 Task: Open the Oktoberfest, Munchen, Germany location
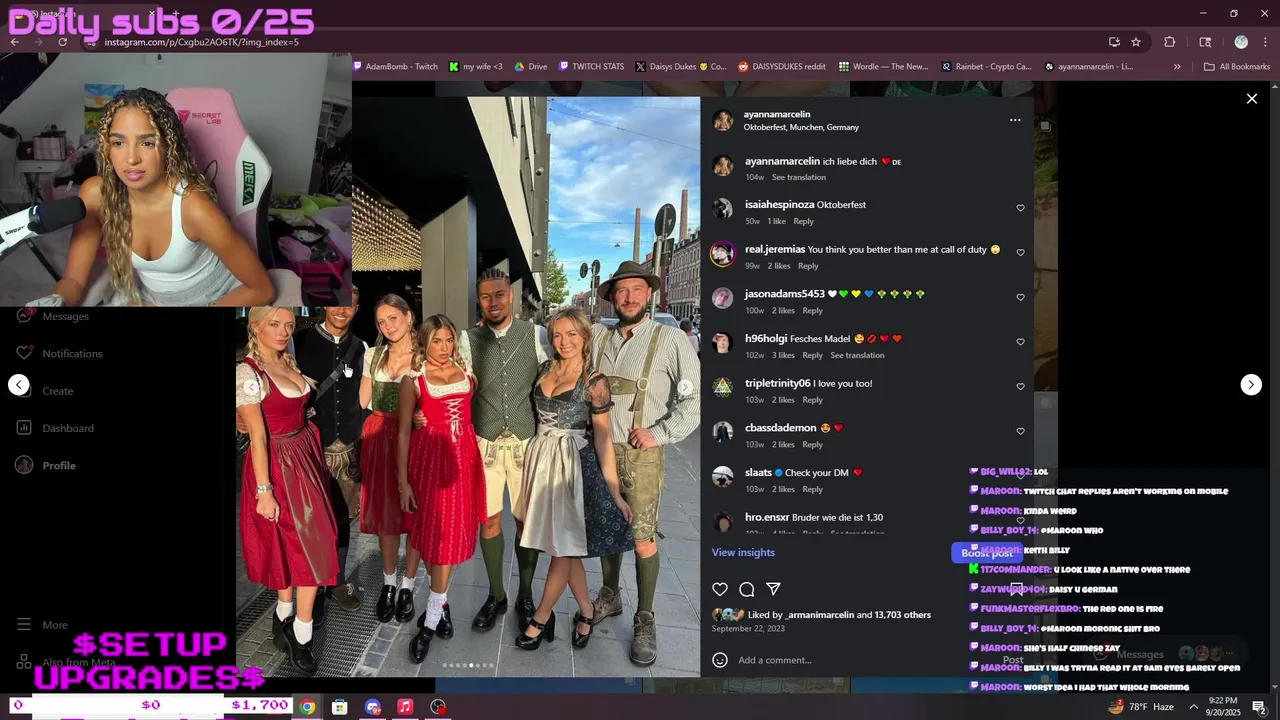pyautogui.click(x=801, y=127)
